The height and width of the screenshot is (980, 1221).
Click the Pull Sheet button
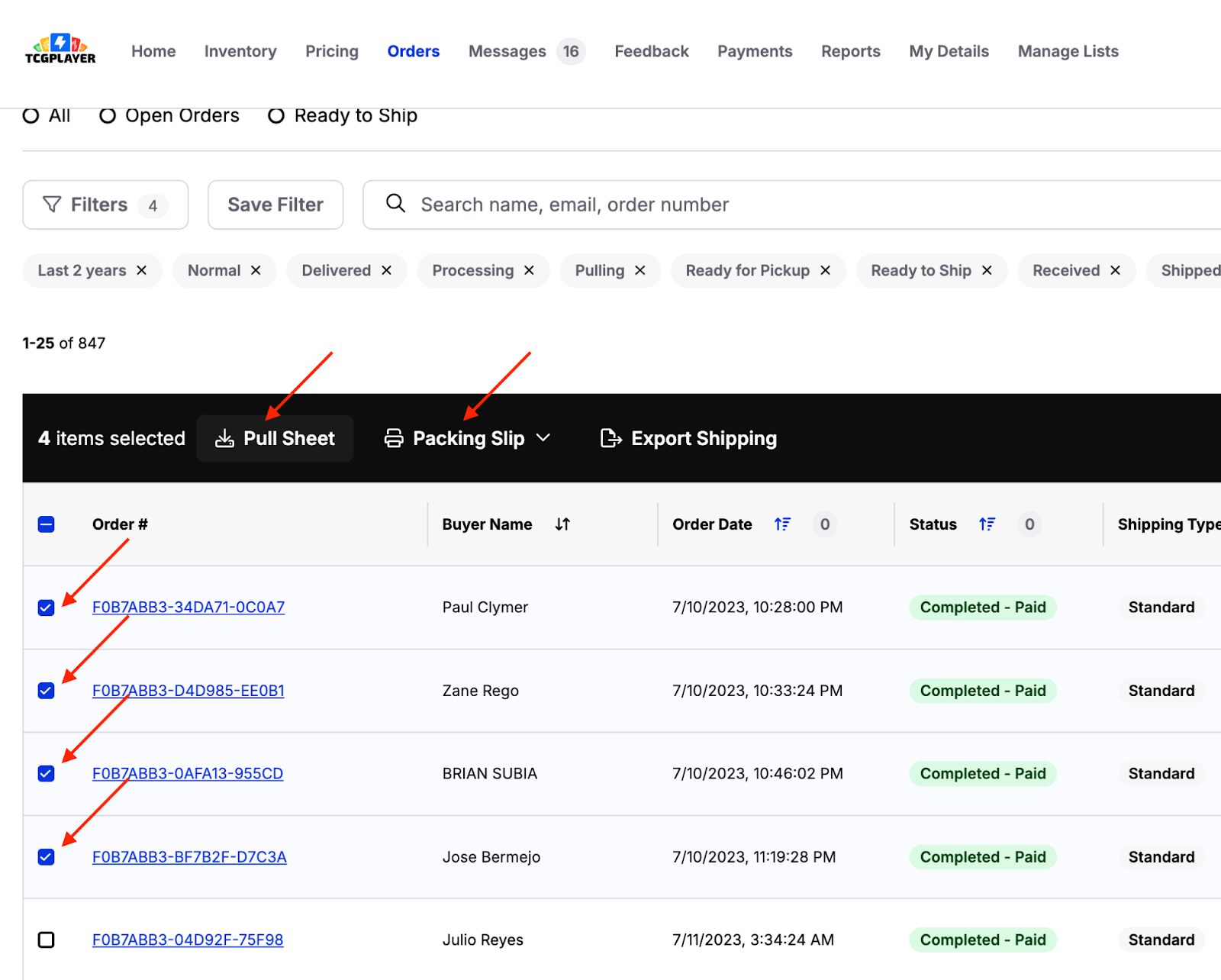275,438
